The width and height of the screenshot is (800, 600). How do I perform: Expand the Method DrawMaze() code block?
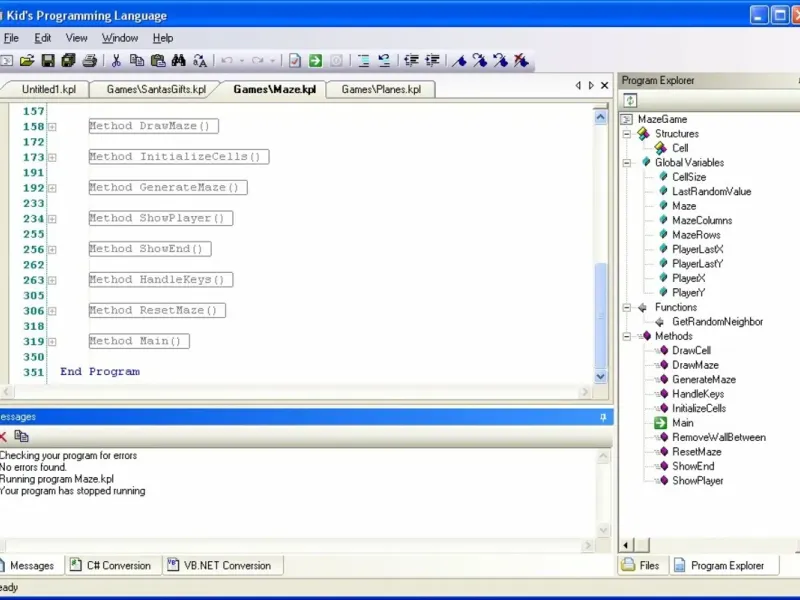52,127
